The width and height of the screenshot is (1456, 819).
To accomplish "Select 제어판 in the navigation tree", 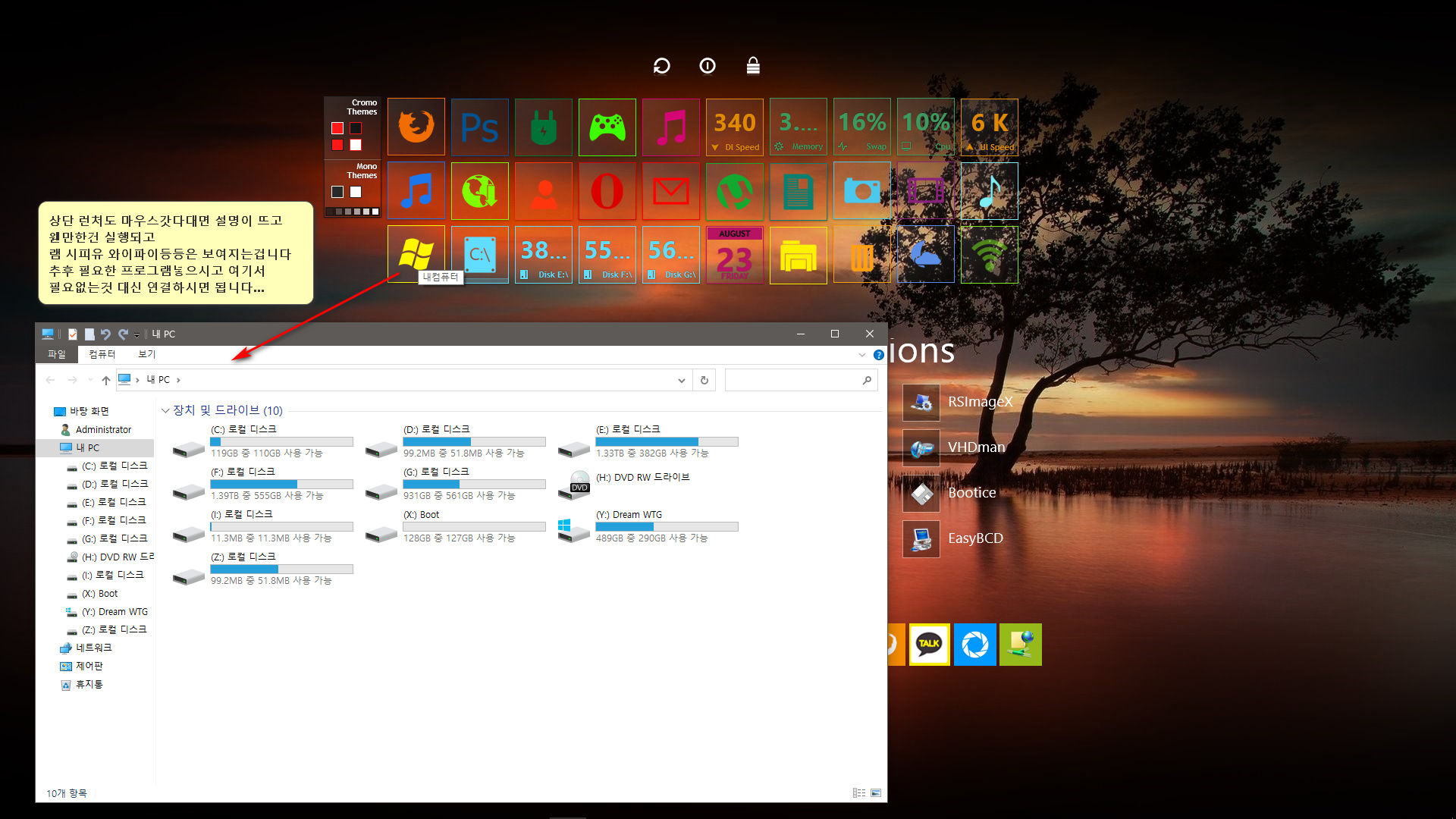I will click(x=82, y=666).
